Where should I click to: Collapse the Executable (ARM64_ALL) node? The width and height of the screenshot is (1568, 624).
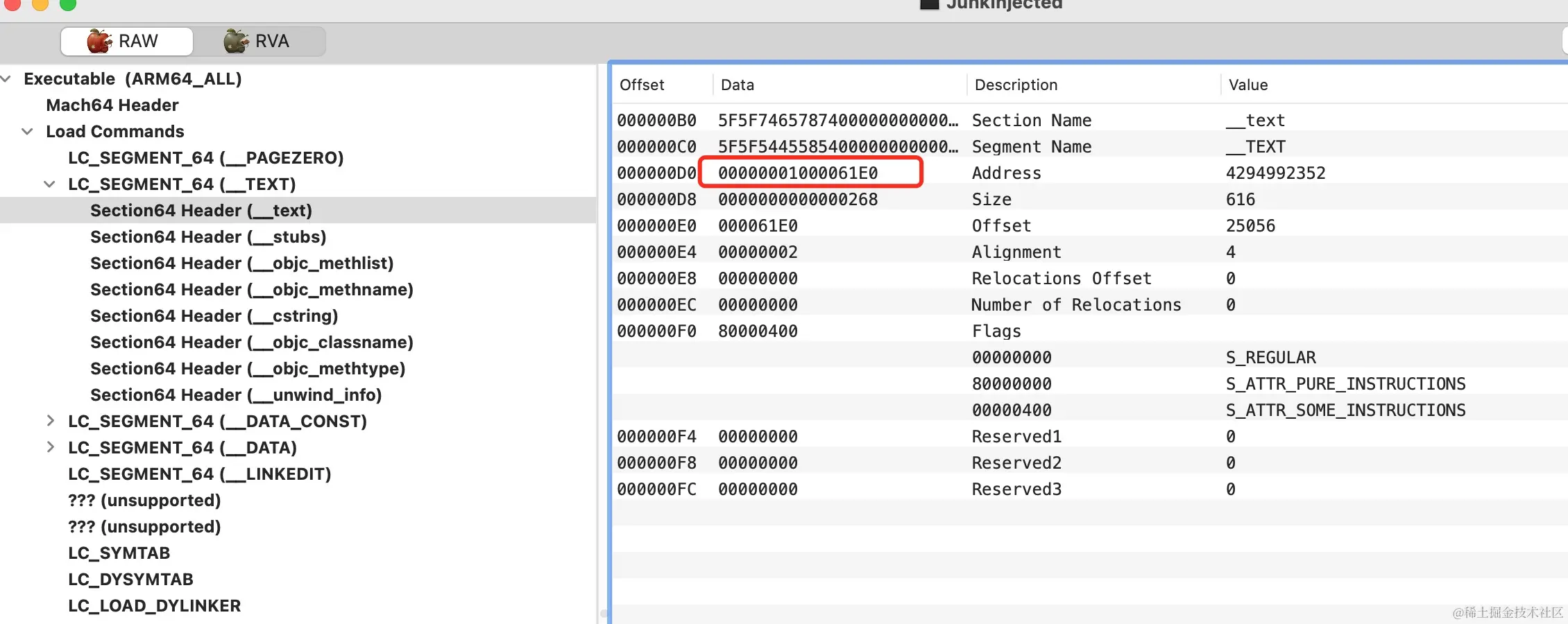(x=6, y=79)
